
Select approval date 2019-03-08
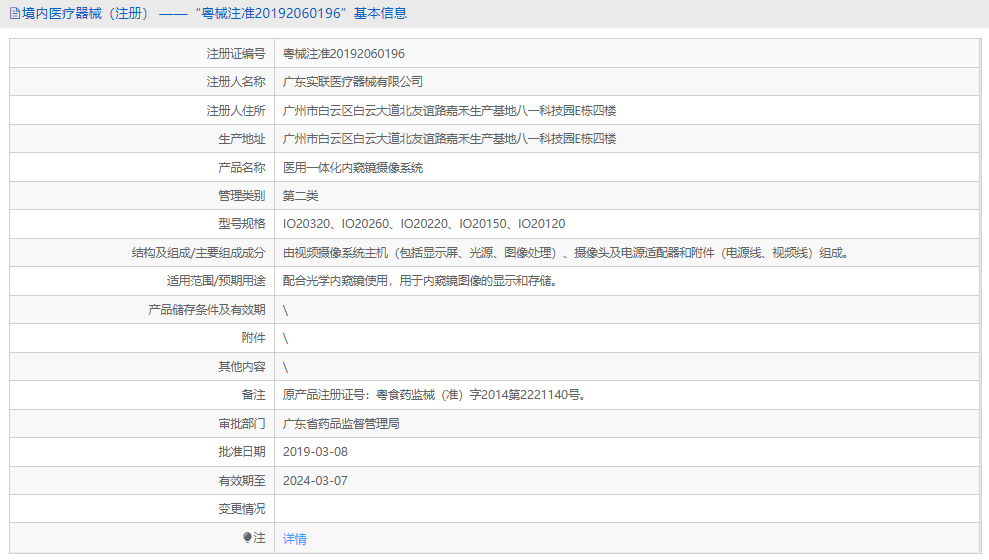coord(315,452)
